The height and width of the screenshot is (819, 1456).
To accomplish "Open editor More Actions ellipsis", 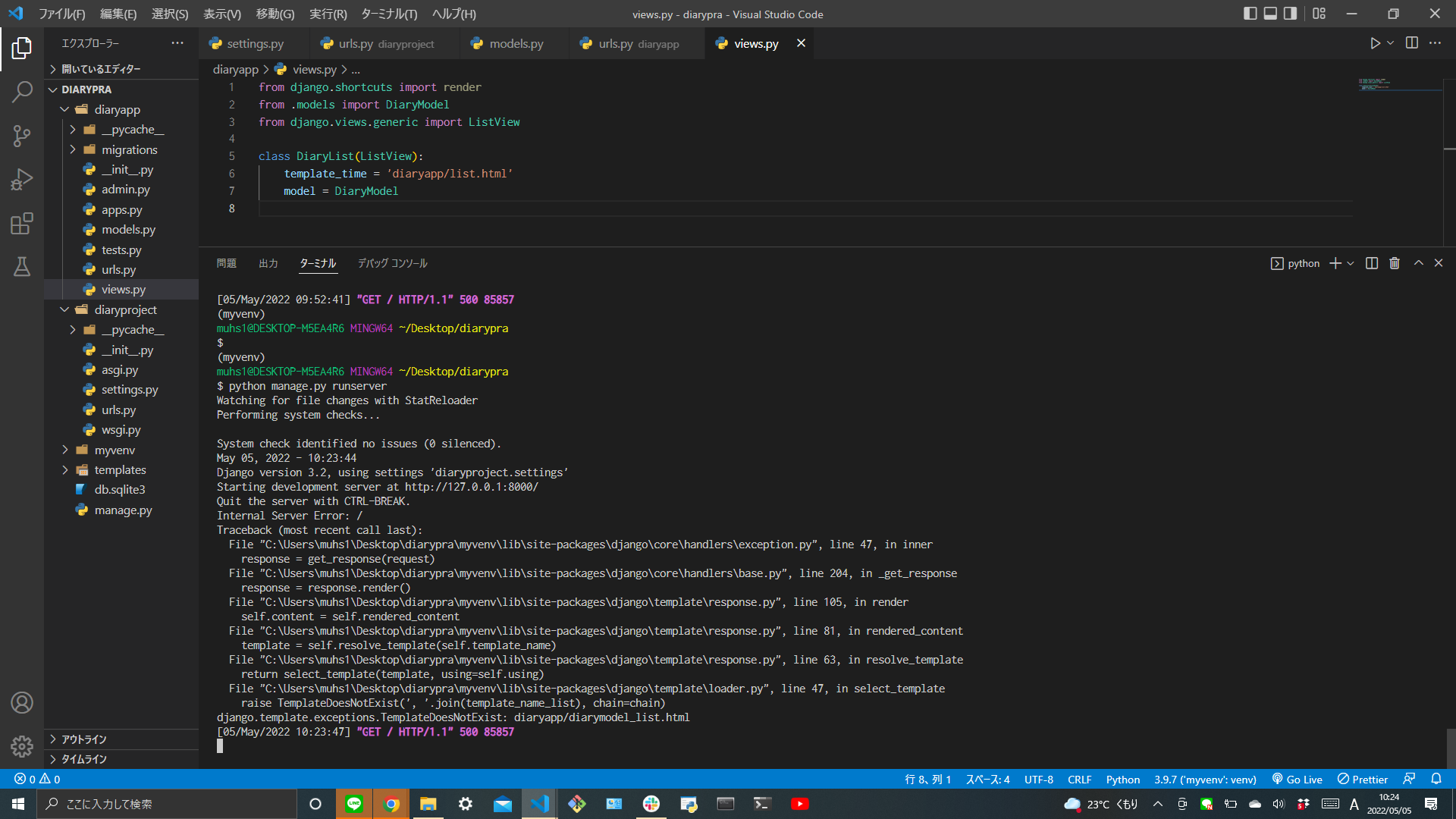I will coord(1435,43).
